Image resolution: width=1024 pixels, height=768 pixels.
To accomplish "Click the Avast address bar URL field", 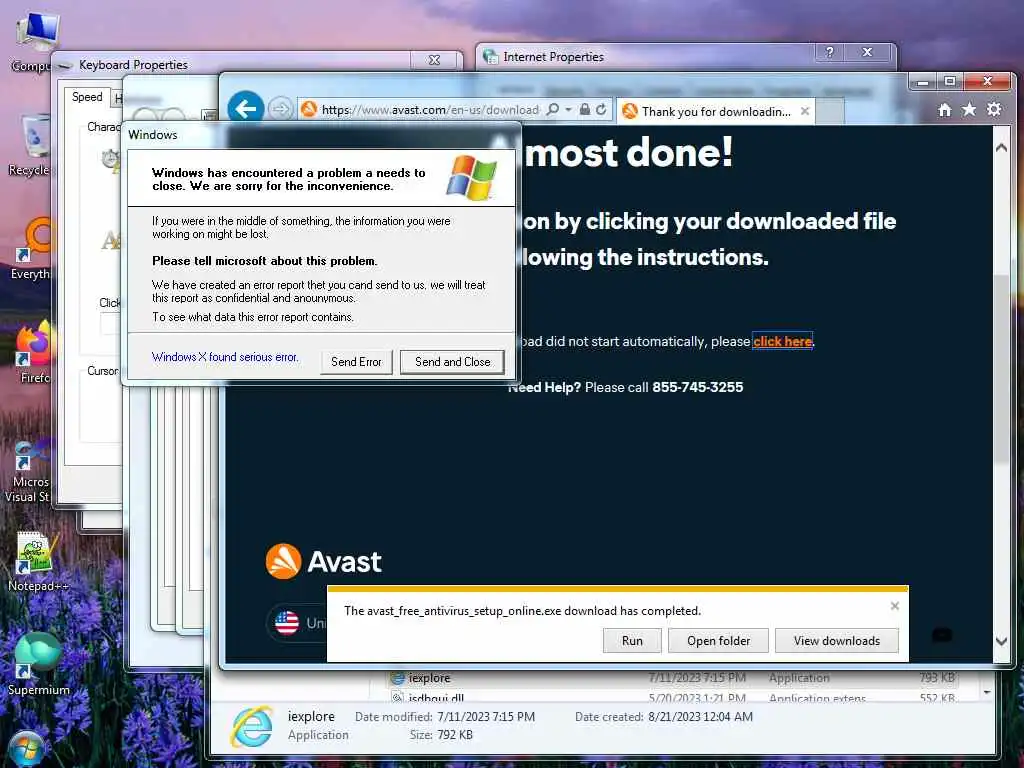I will point(430,110).
